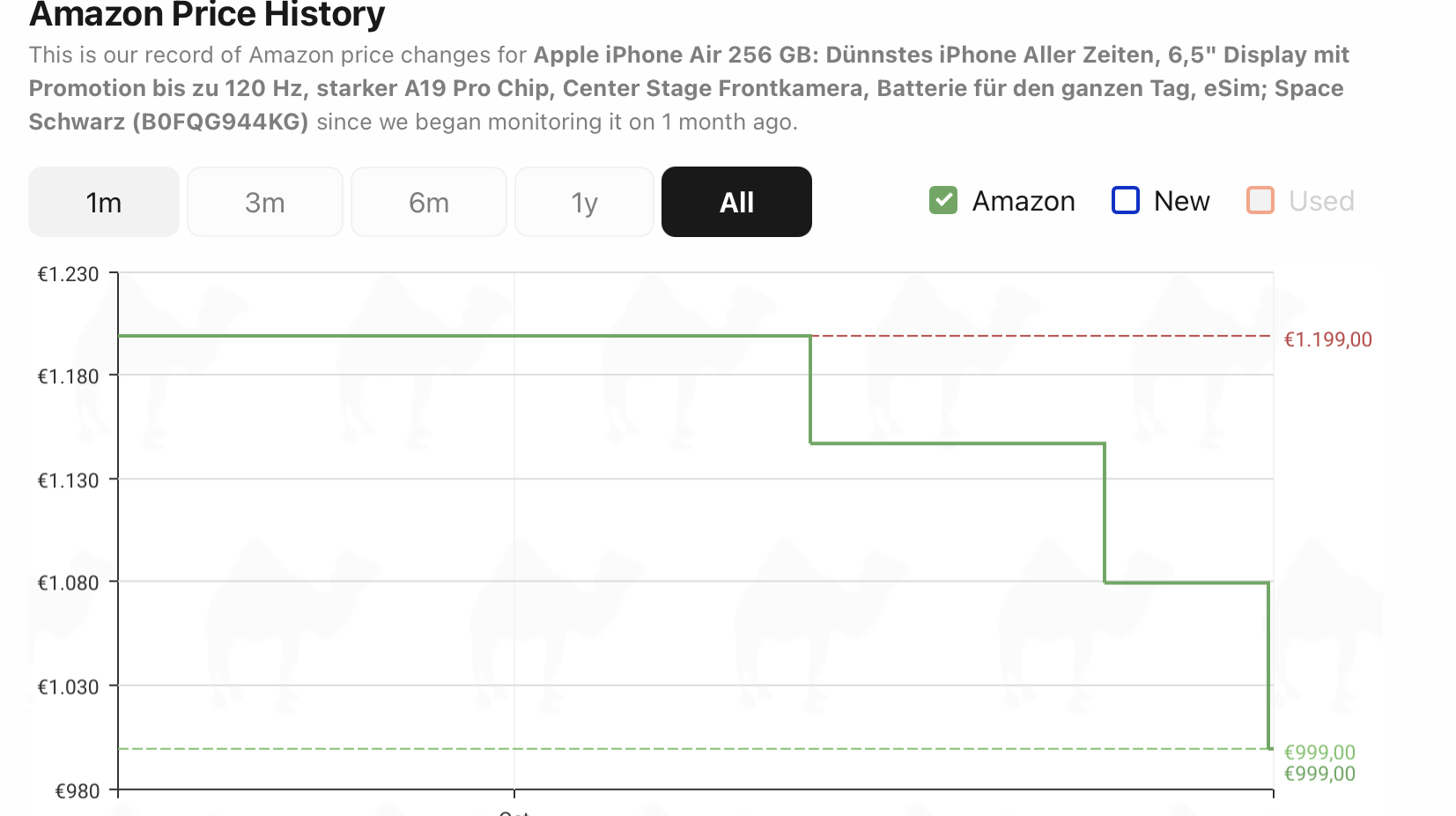This screenshot has width=1456, height=816.
Task: Switch to the 3m range tab
Action: click(265, 202)
